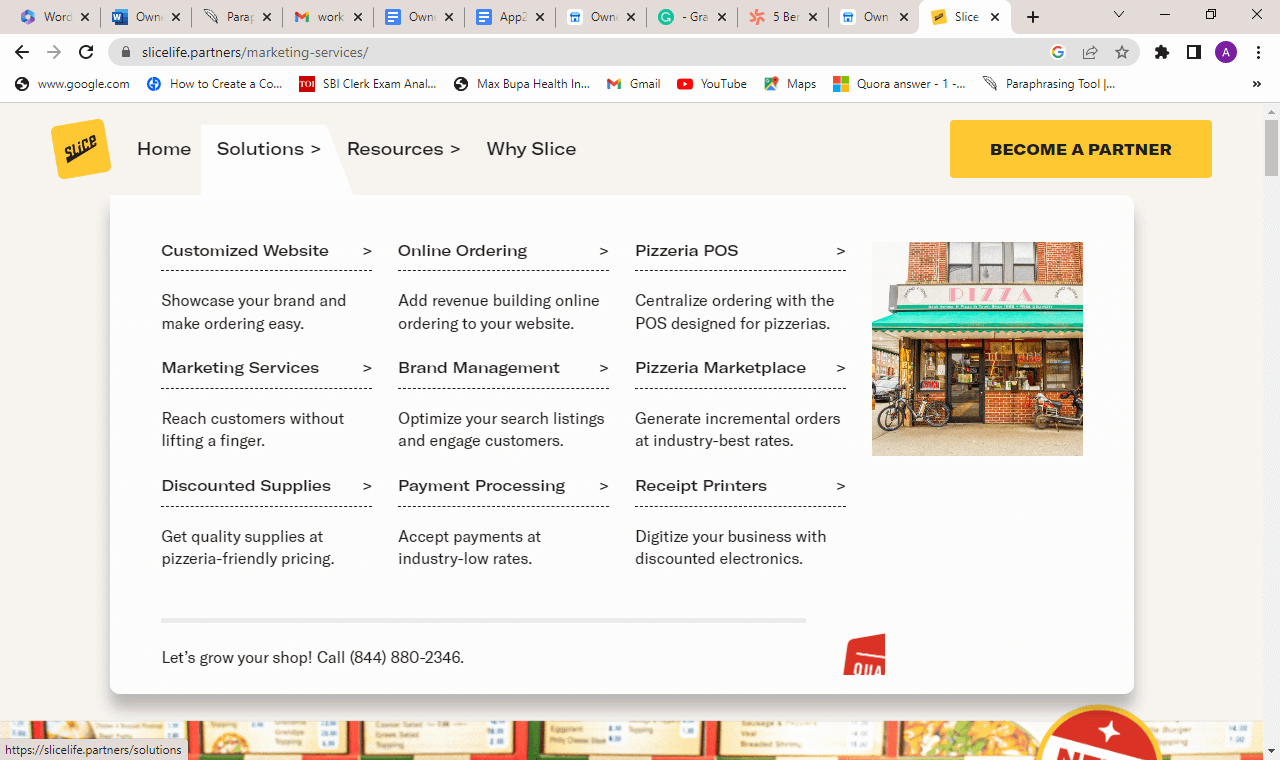The width and height of the screenshot is (1280, 760).
Task: Open the Online Ordering link
Action: point(462,251)
